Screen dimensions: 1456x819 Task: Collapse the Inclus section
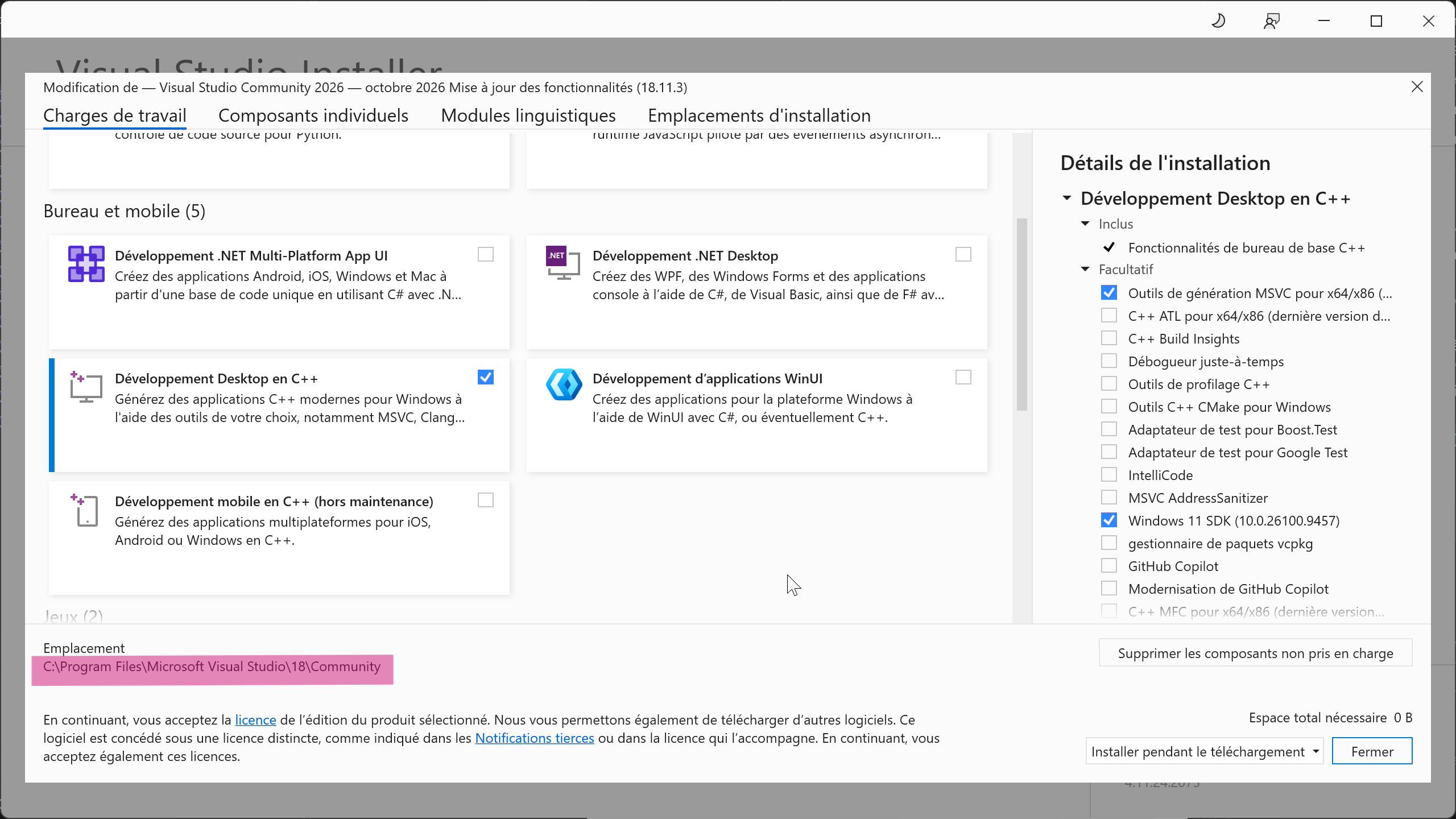coord(1085,224)
